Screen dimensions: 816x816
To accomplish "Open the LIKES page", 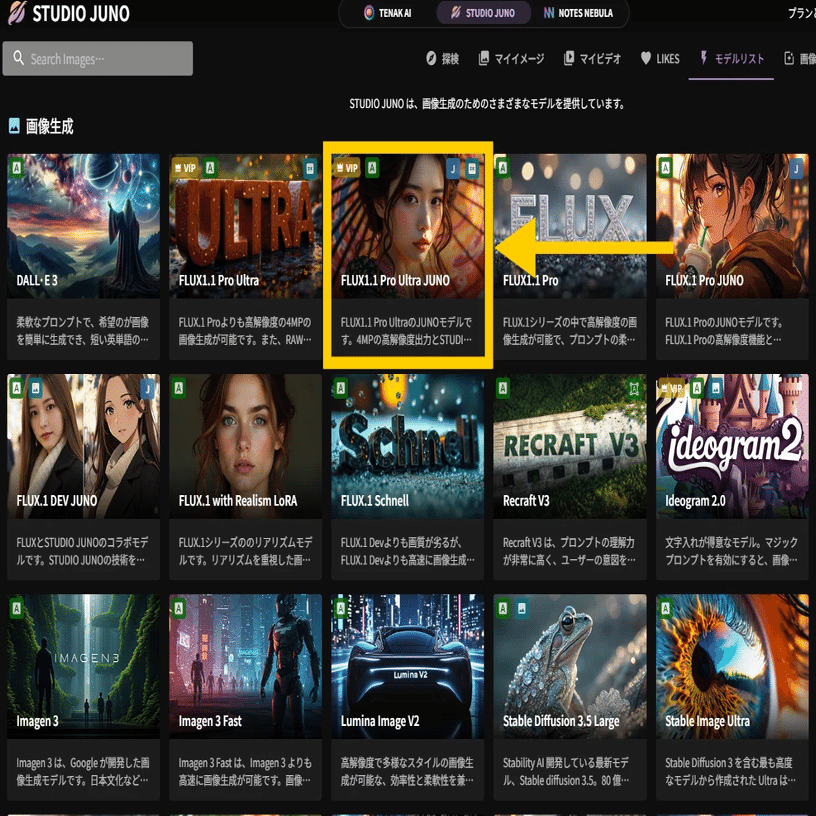I will pos(660,58).
